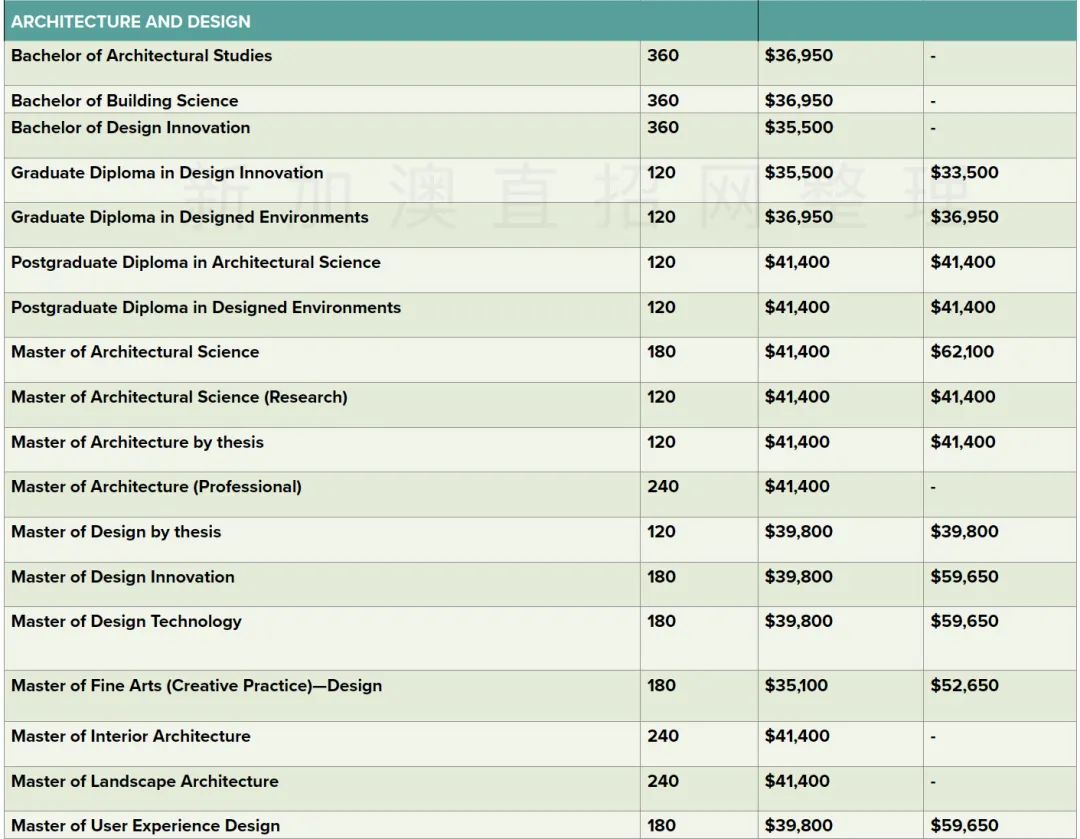Click 'Master of Design Innovation' programme name
1080x839 pixels.
tap(123, 577)
